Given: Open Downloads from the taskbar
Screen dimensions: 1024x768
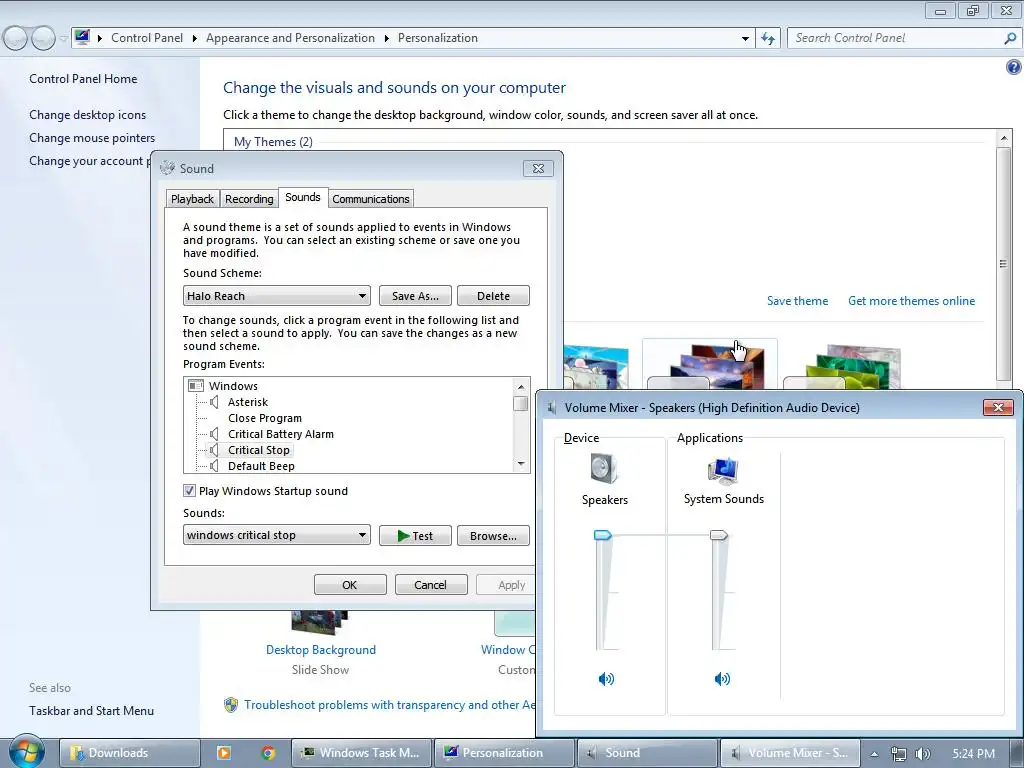Looking at the screenshot, I should click(x=129, y=753).
